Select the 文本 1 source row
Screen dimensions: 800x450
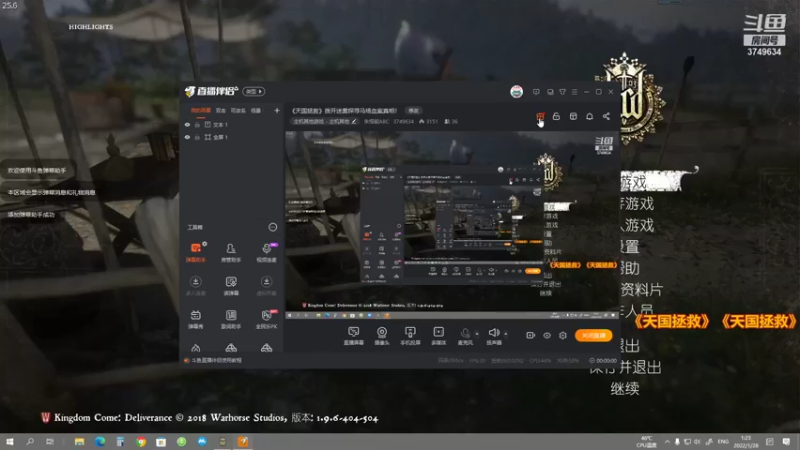pos(232,124)
